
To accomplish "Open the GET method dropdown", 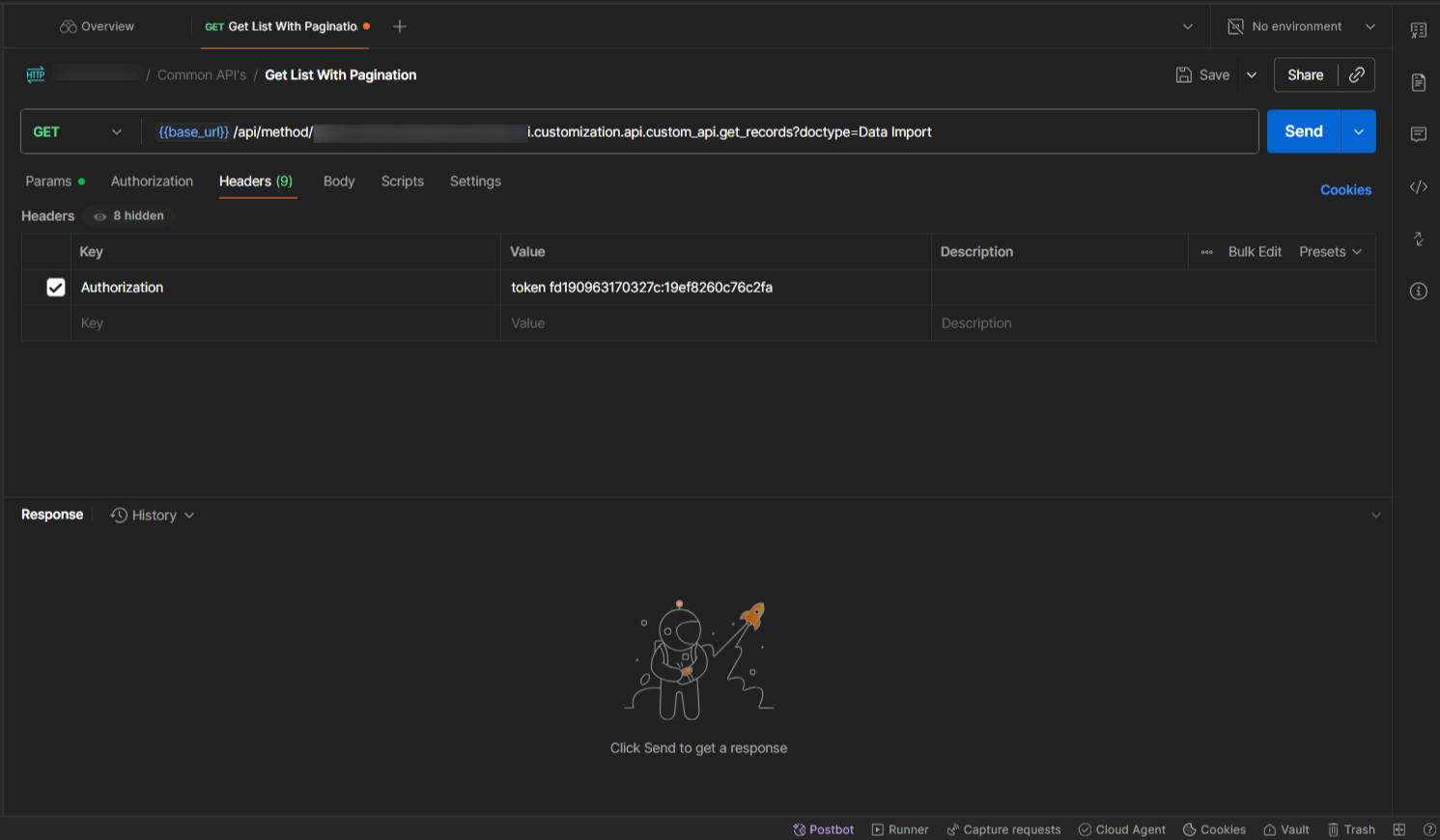I will click(x=78, y=132).
